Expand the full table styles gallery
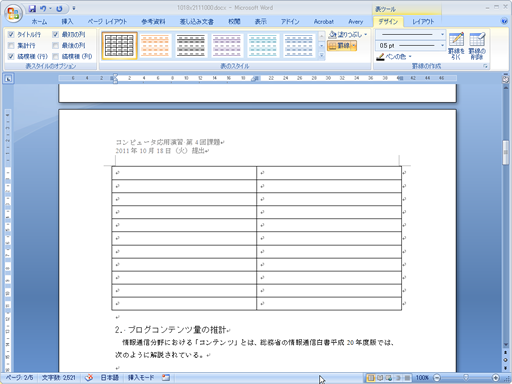512x384 pixels. click(322, 55)
